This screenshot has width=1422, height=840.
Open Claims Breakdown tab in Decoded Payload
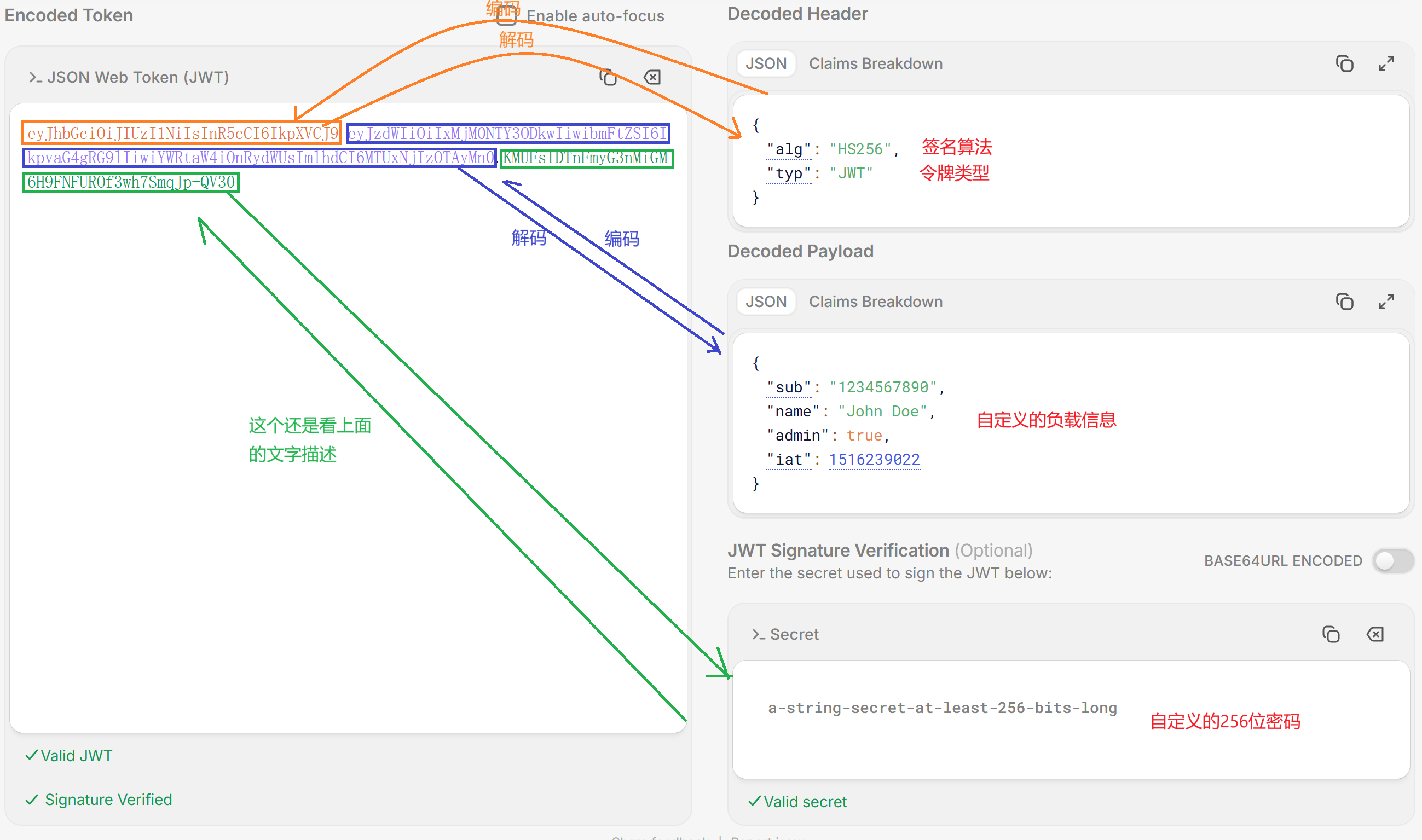point(875,302)
